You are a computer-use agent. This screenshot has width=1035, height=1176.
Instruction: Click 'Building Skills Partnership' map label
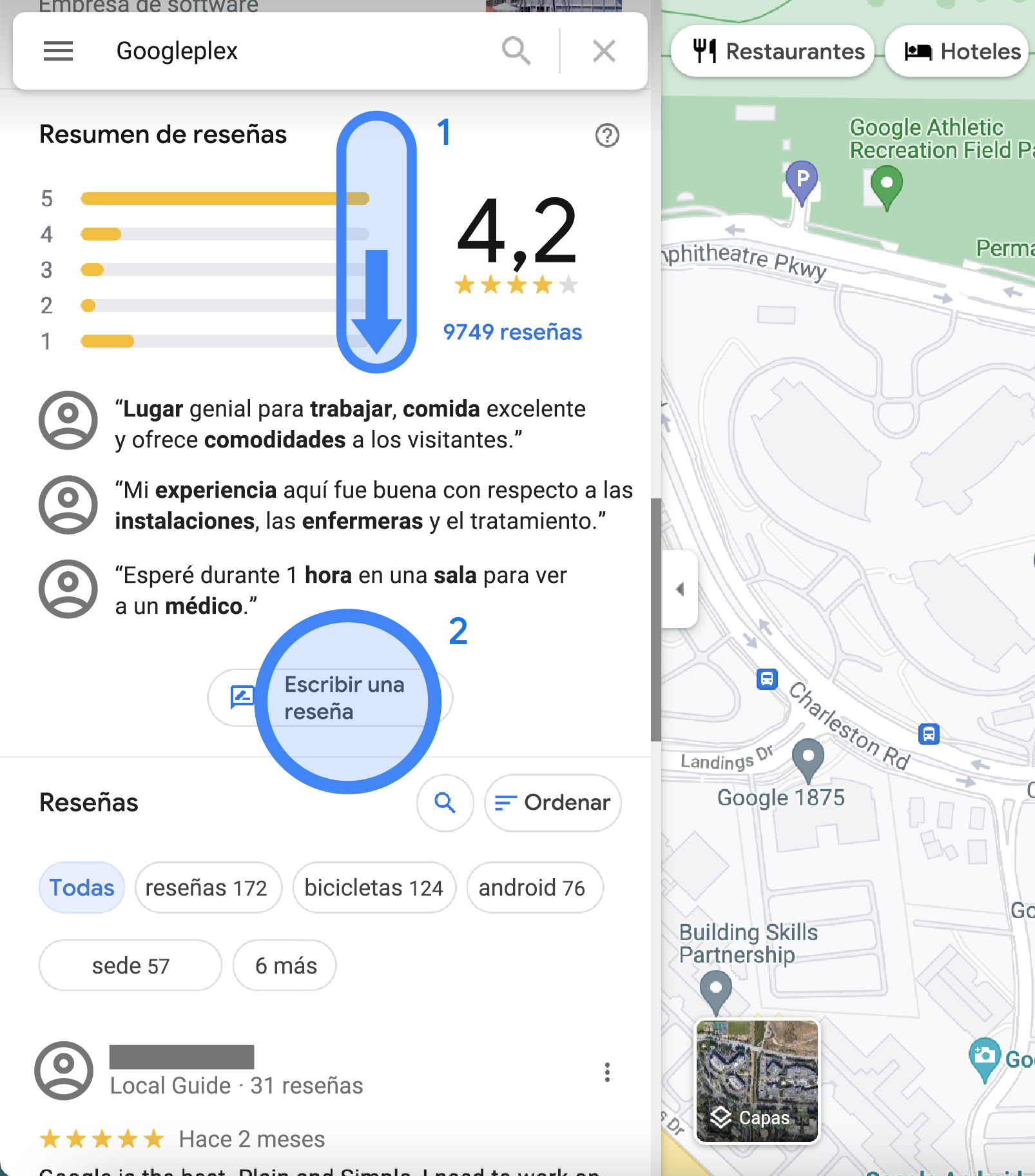tap(748, 943)
